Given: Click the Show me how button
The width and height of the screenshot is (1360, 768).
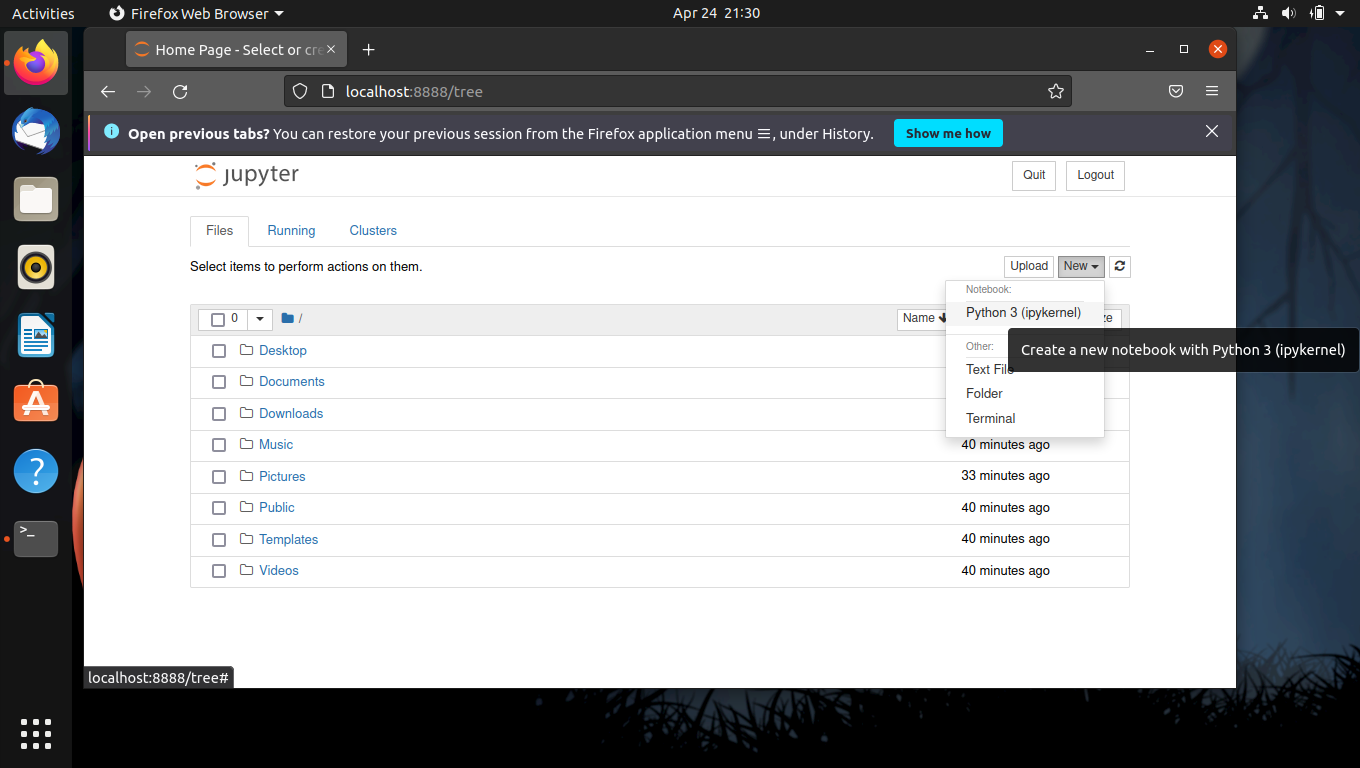Looking at the screenshot, I should tap(948, 133).
